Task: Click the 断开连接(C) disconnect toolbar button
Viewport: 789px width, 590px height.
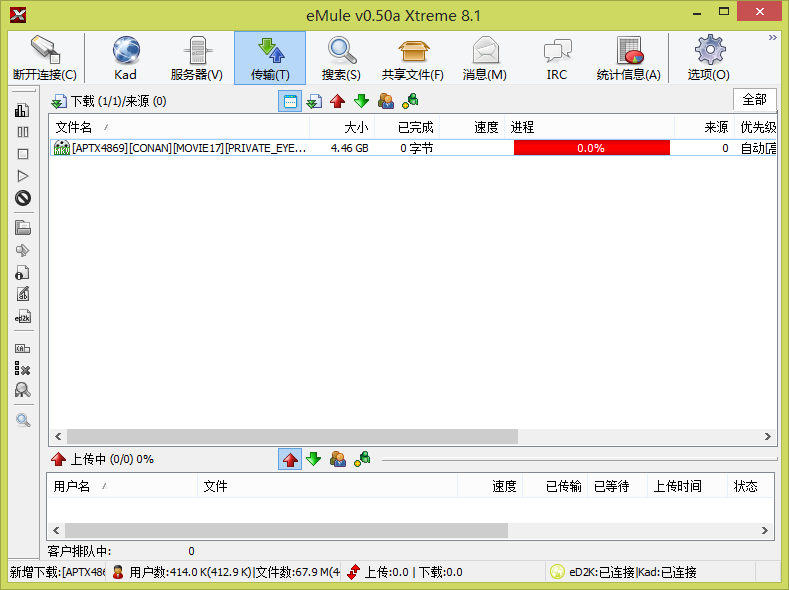Action: pyautogui.click(x=45, y=58)
